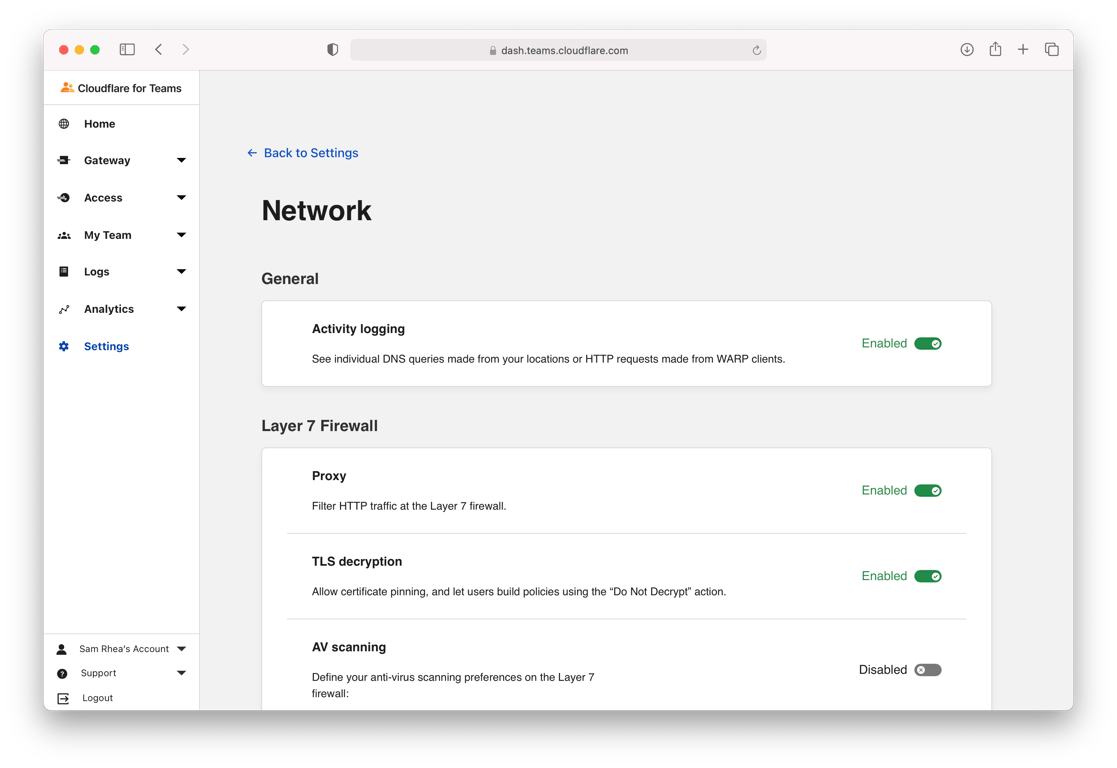This screenshot has height=768, width=1117.
Task: Disable the Activity logging toggle
Action: tap(928, 343)
